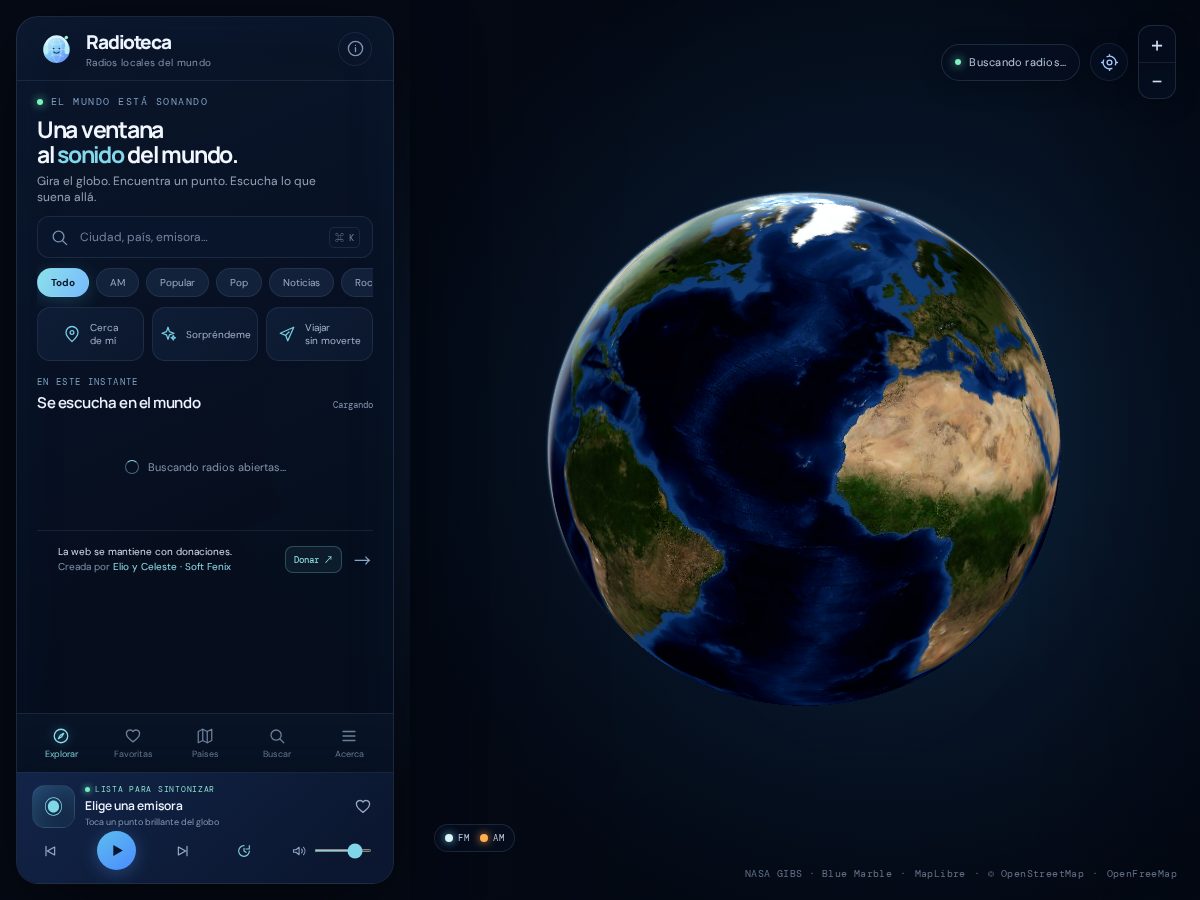Zoom in on the globe
The width and height of the screenshot is (1200, 900).
(x=1157, y=45)
